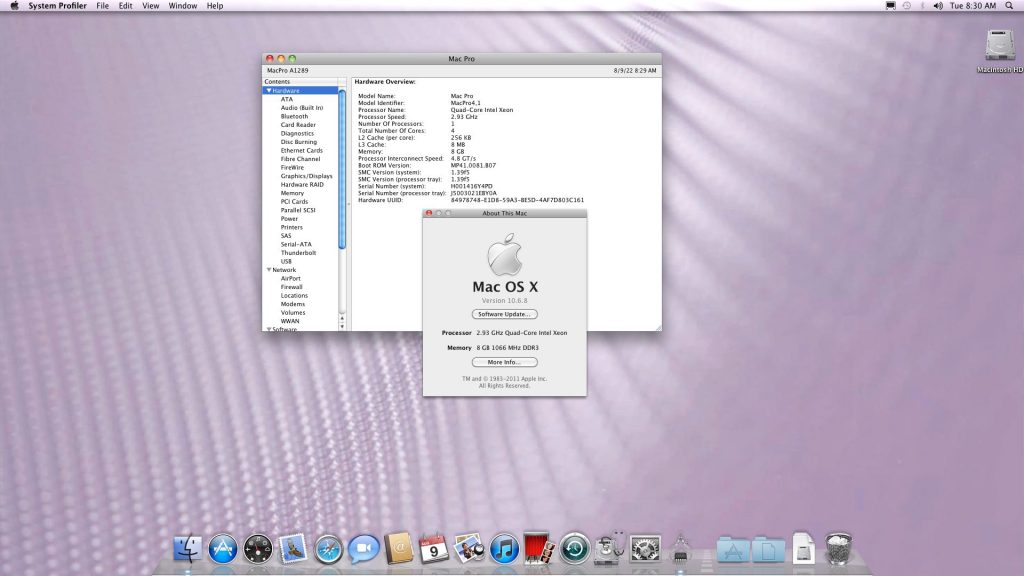The height and width of the screenshot is (576, 1024).
Task: Select Diagnostics in the sidebar
Action: coord(297,133)
